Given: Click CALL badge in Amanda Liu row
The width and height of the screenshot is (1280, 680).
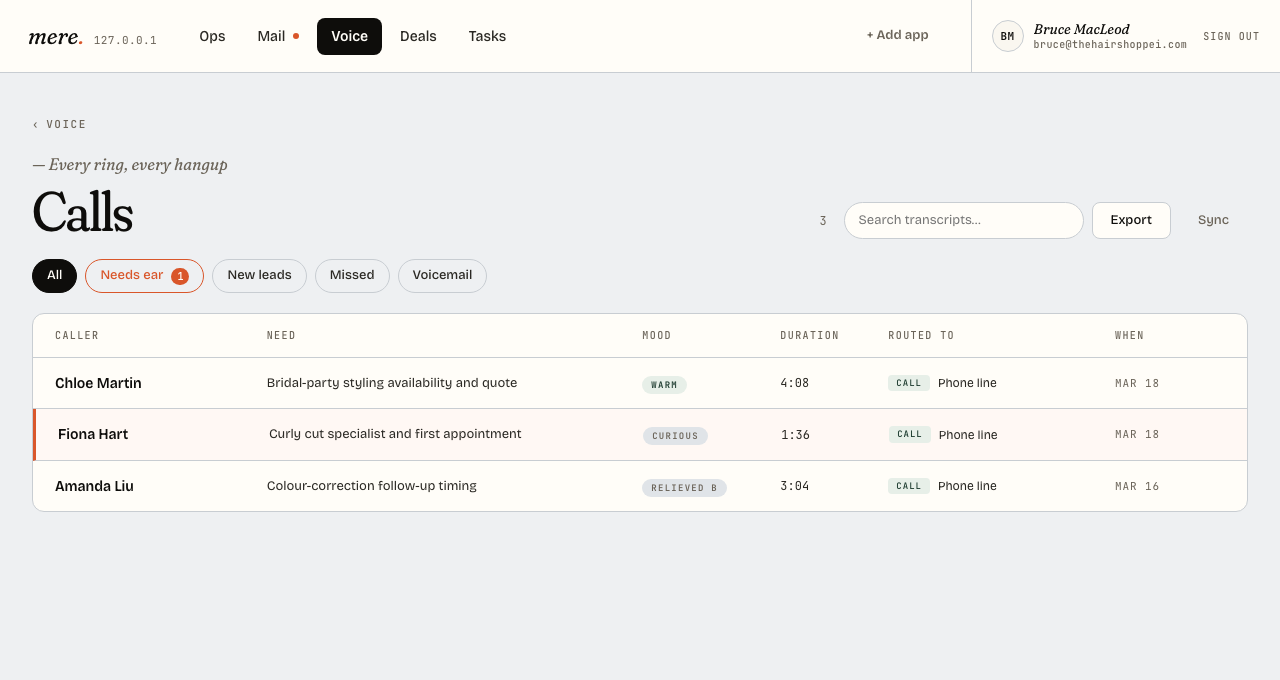Looking at the screenshot, I should point(909,486).
